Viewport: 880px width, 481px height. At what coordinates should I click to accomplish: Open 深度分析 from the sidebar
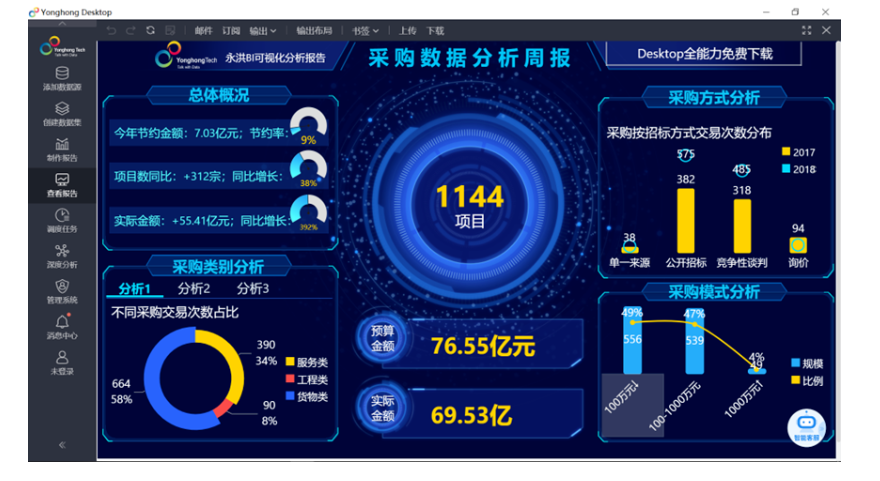62,252
